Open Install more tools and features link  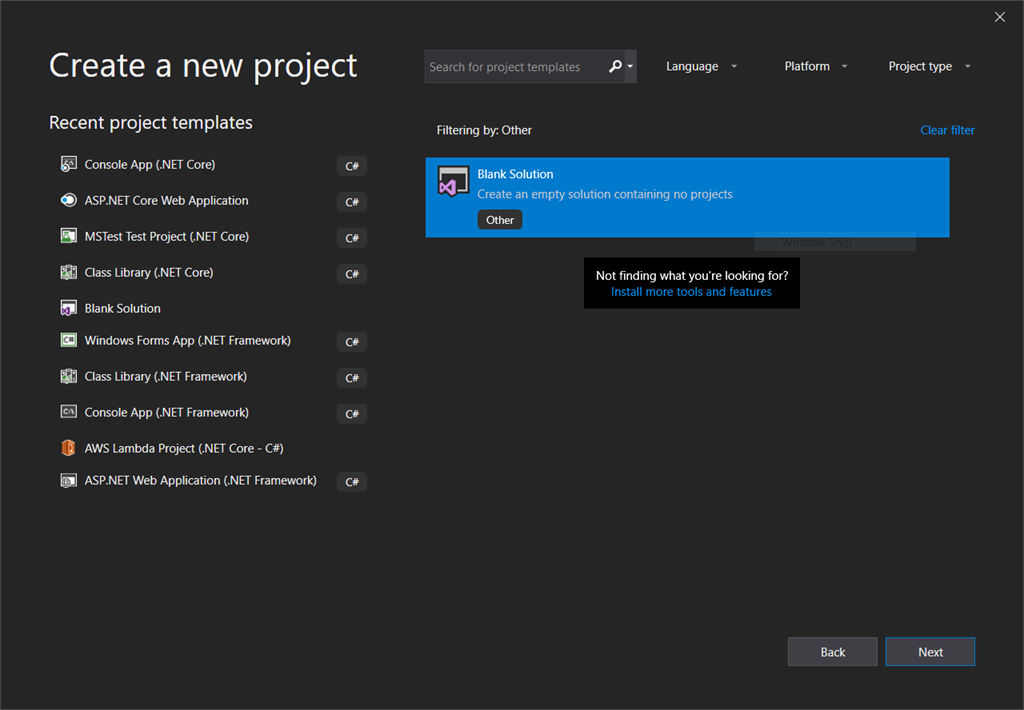click(691, 292)
